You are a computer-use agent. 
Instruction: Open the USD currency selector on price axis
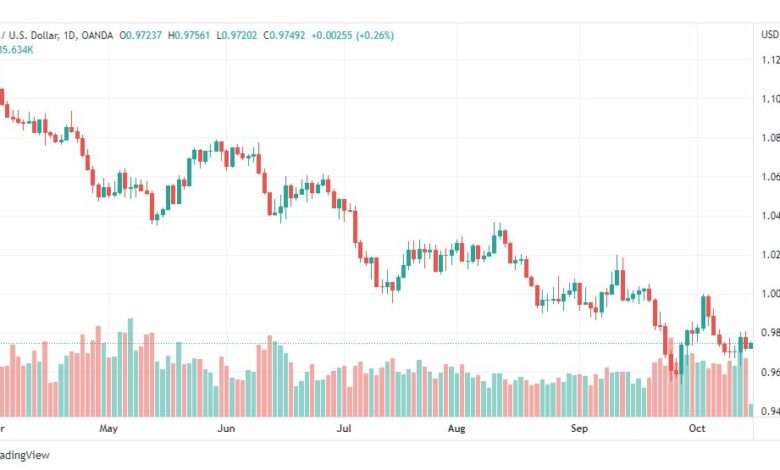point(770,34)
